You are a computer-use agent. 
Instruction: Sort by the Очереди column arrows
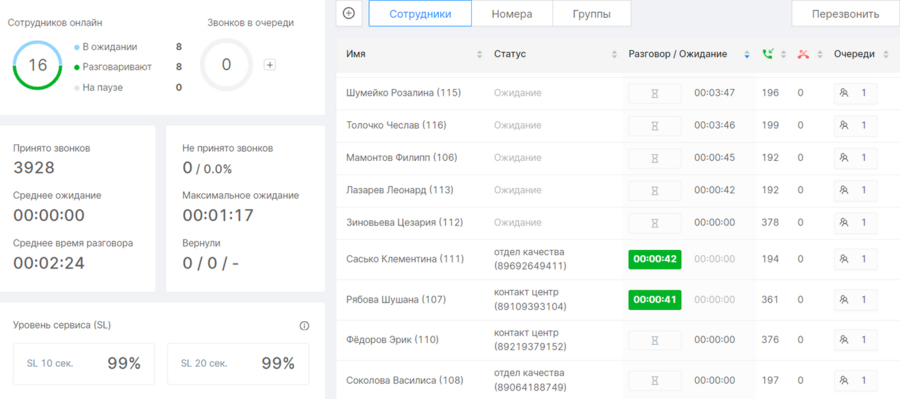[887, 55]
